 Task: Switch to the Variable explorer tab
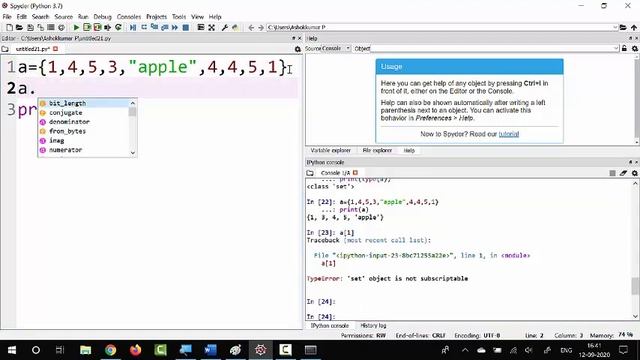coord(330,151)
